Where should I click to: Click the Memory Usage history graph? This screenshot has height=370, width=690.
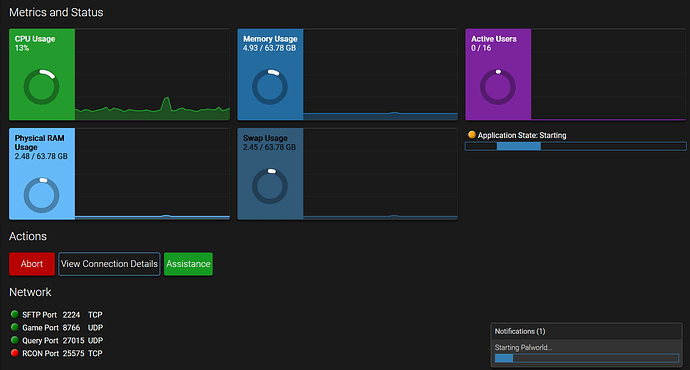380,74
